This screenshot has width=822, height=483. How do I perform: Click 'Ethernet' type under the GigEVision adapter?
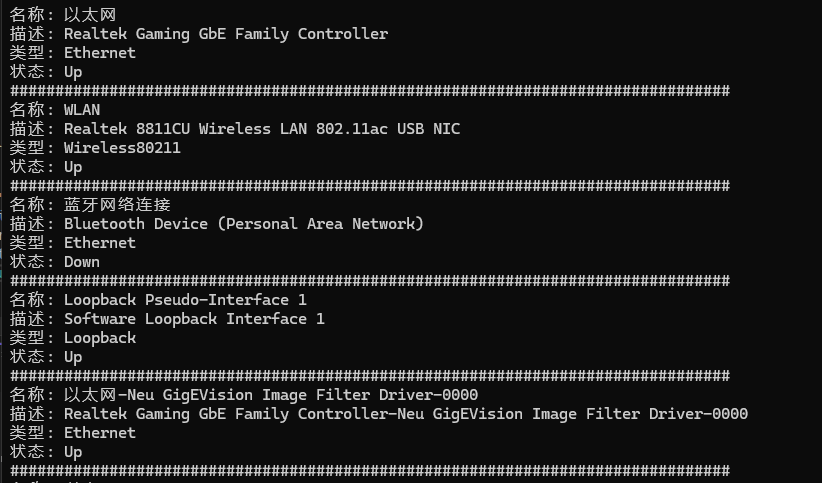100,433
